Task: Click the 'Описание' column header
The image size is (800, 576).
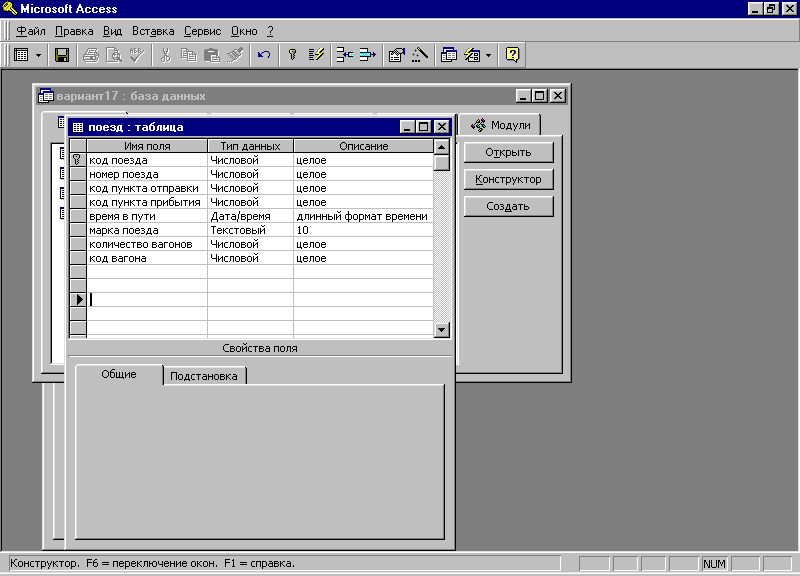Action: coord(364,146)
